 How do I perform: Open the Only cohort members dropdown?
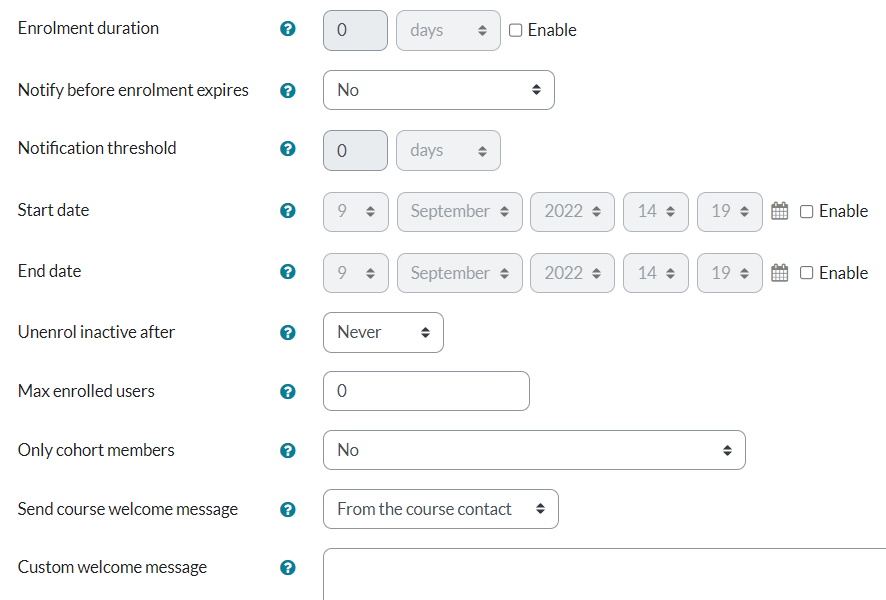(534, 450)
